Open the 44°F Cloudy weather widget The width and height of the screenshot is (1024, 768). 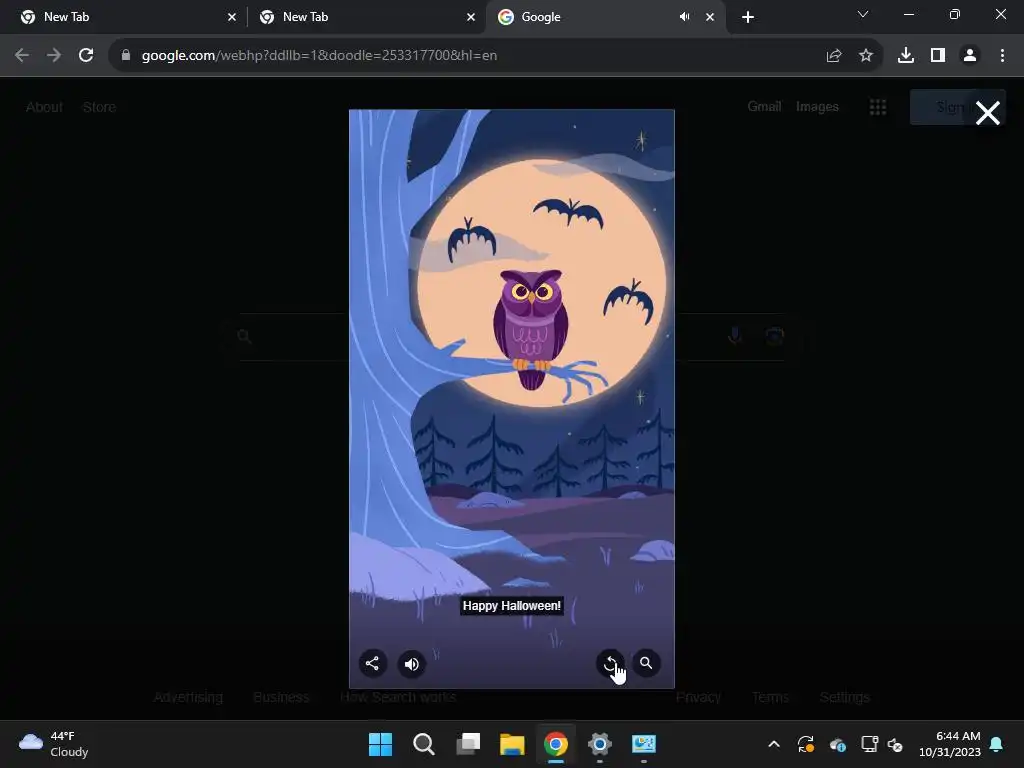coord(54,744)
